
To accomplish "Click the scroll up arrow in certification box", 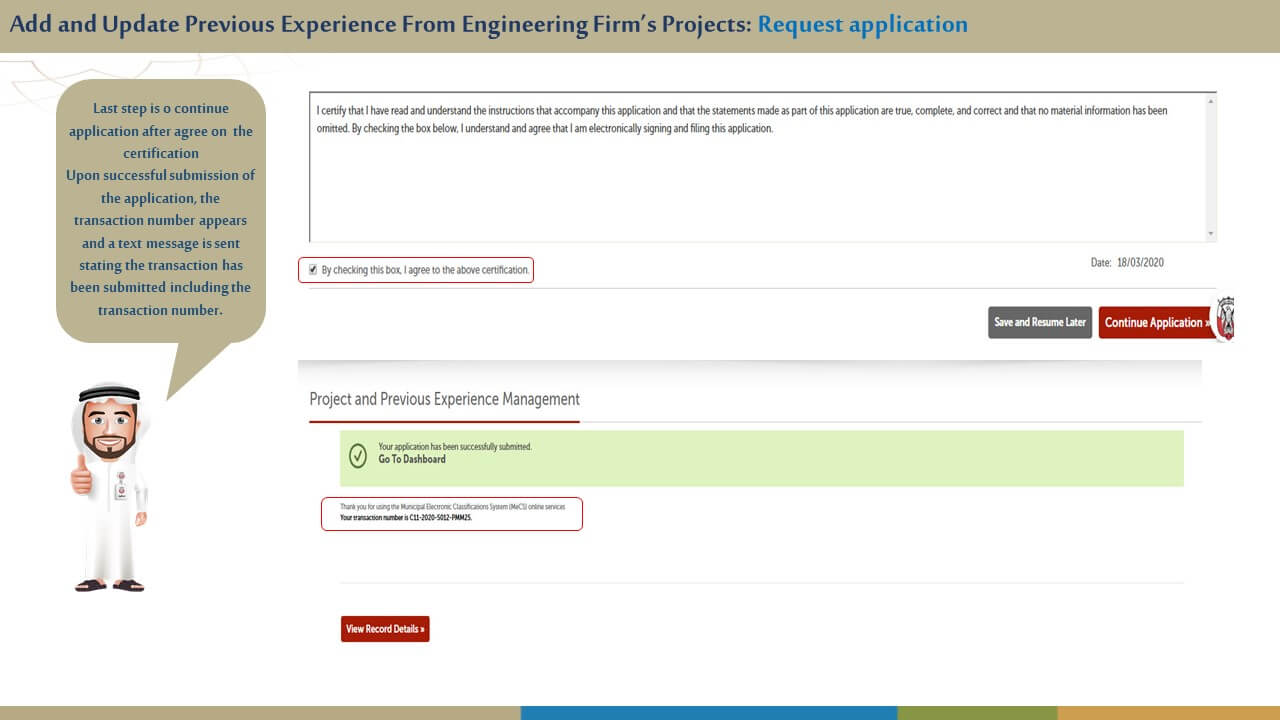I will pyautogui.click(x=1212, y=101).
